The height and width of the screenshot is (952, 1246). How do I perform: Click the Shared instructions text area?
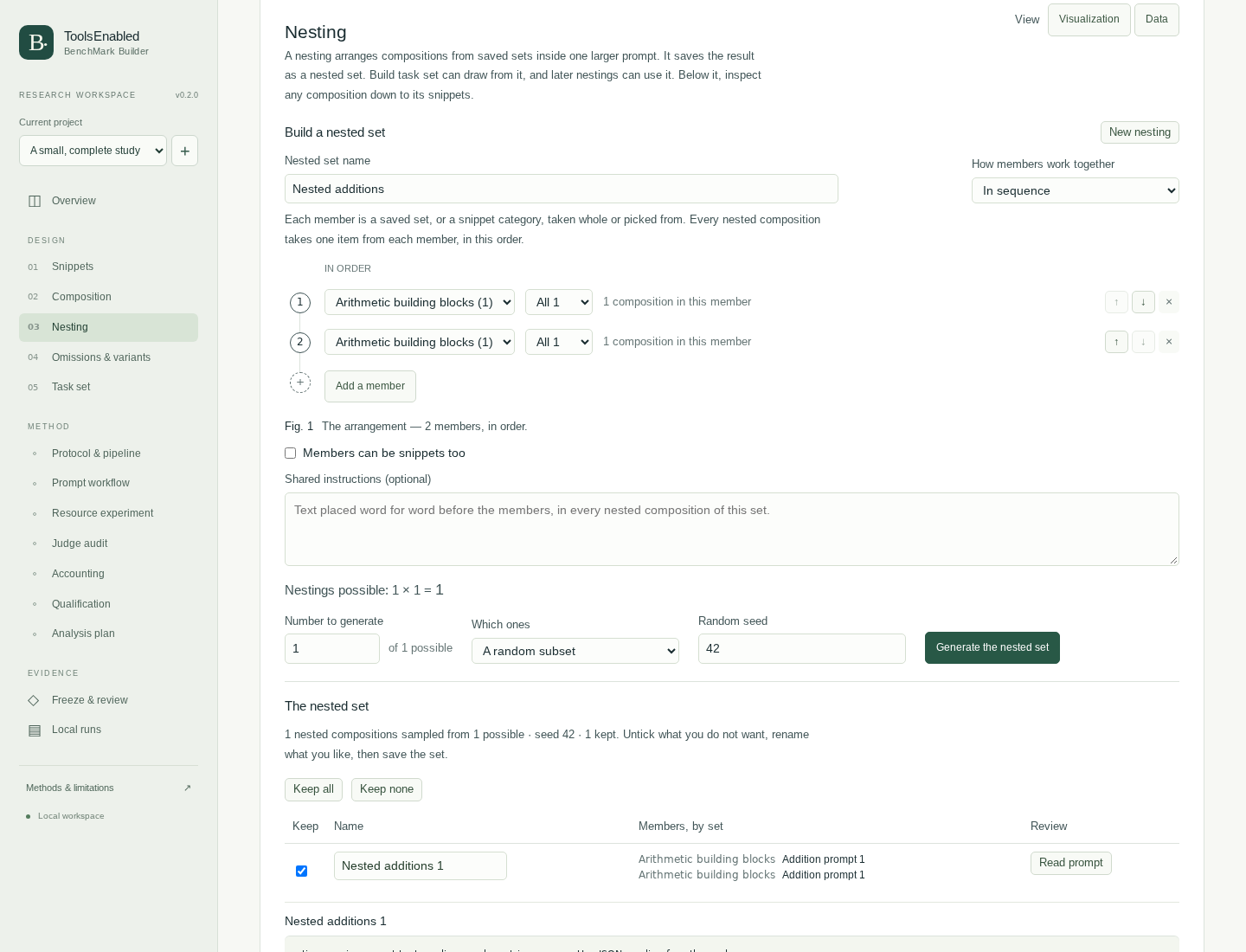[732, 529]
